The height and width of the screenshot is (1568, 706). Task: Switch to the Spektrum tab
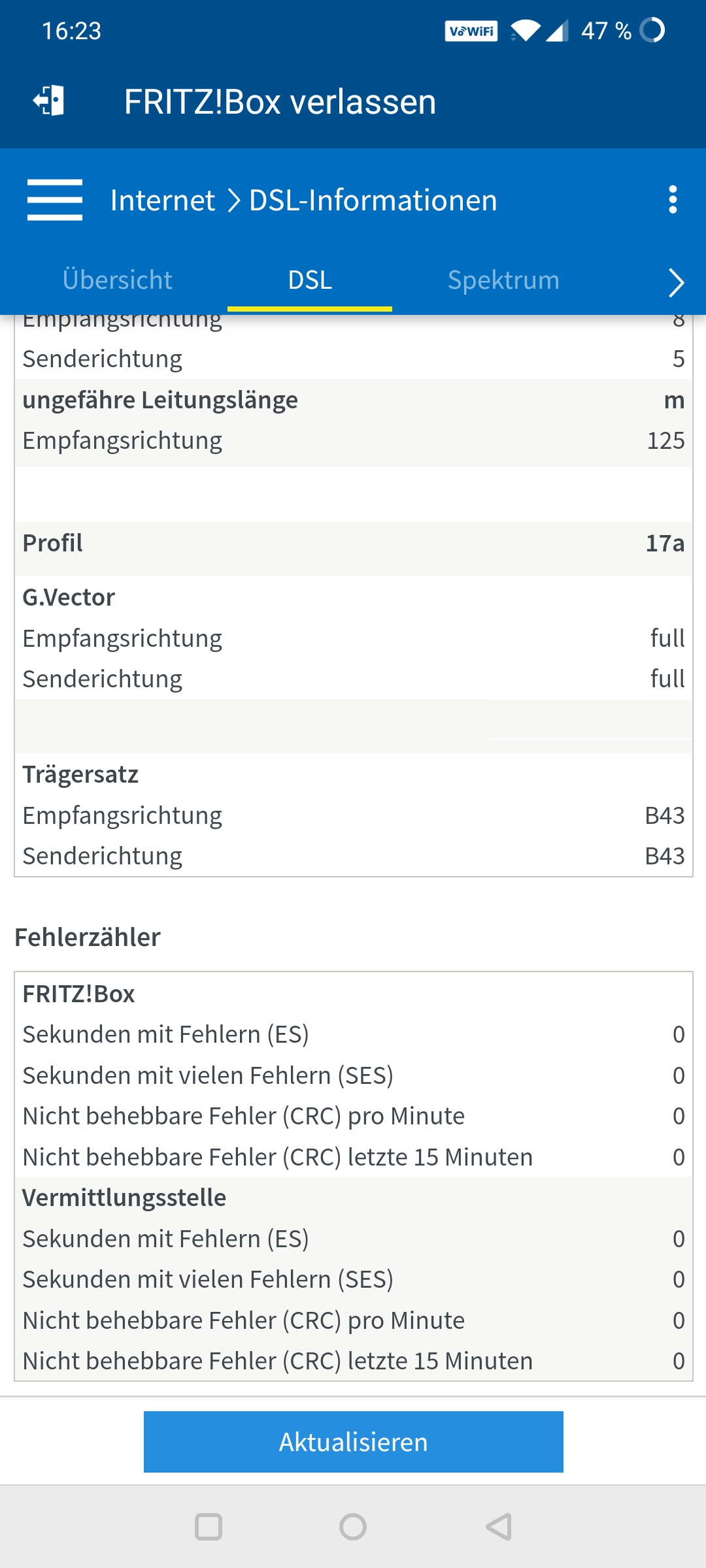(503, 280)
